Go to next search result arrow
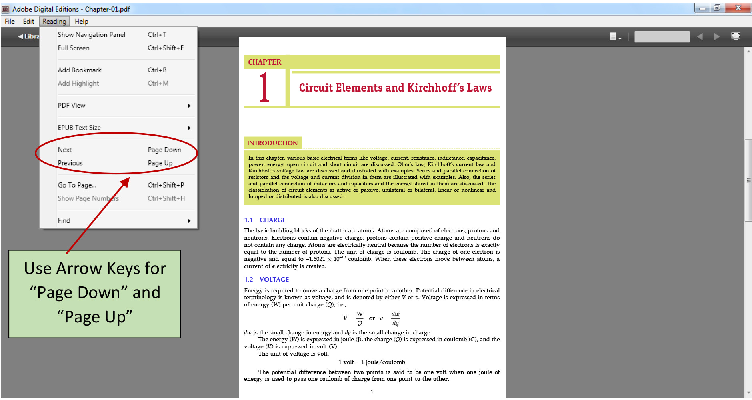752x400 pixels. click(717, 36)
